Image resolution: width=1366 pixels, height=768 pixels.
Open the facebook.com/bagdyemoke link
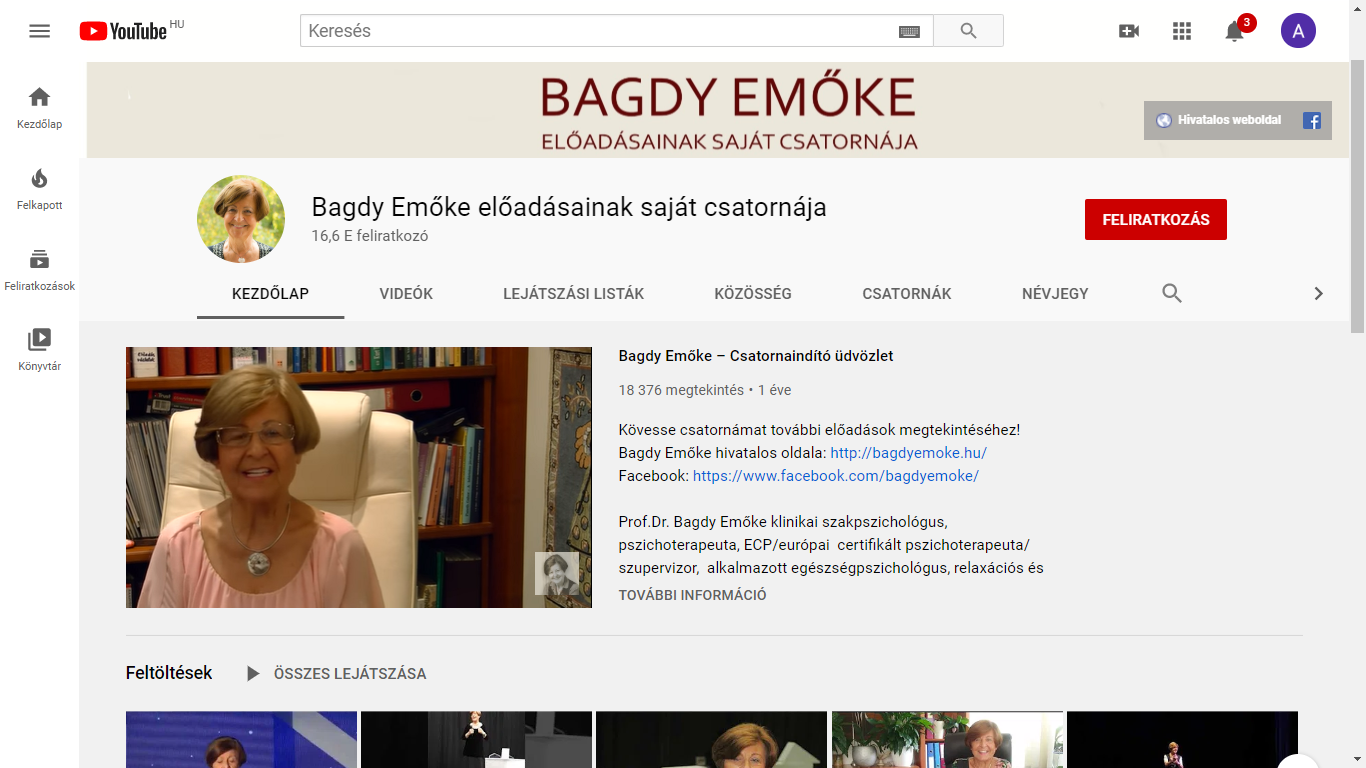point(836,476)
